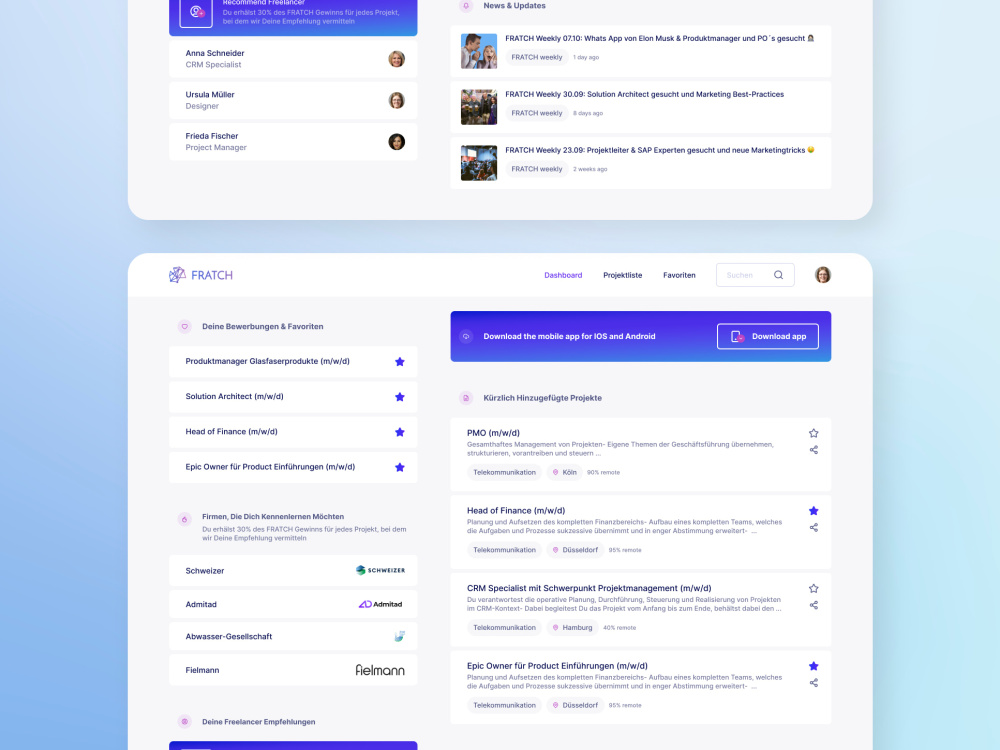Viewport: 1000px width, 750px height.
Task: Click the share icon on the PMO listing
Action: pyautogui.click(x=813, y=450)
